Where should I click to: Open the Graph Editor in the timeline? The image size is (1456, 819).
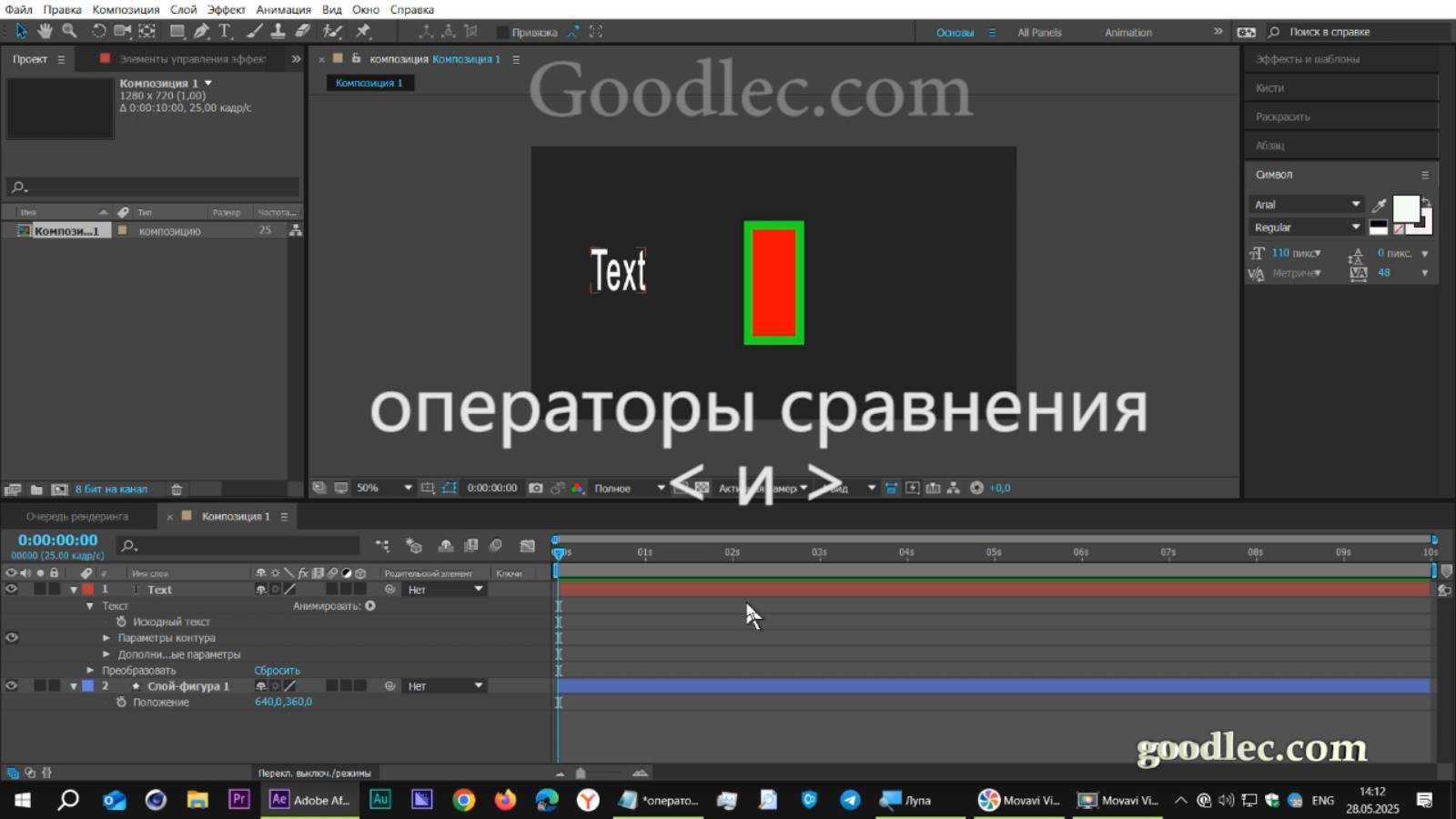[x=528, y=546]
